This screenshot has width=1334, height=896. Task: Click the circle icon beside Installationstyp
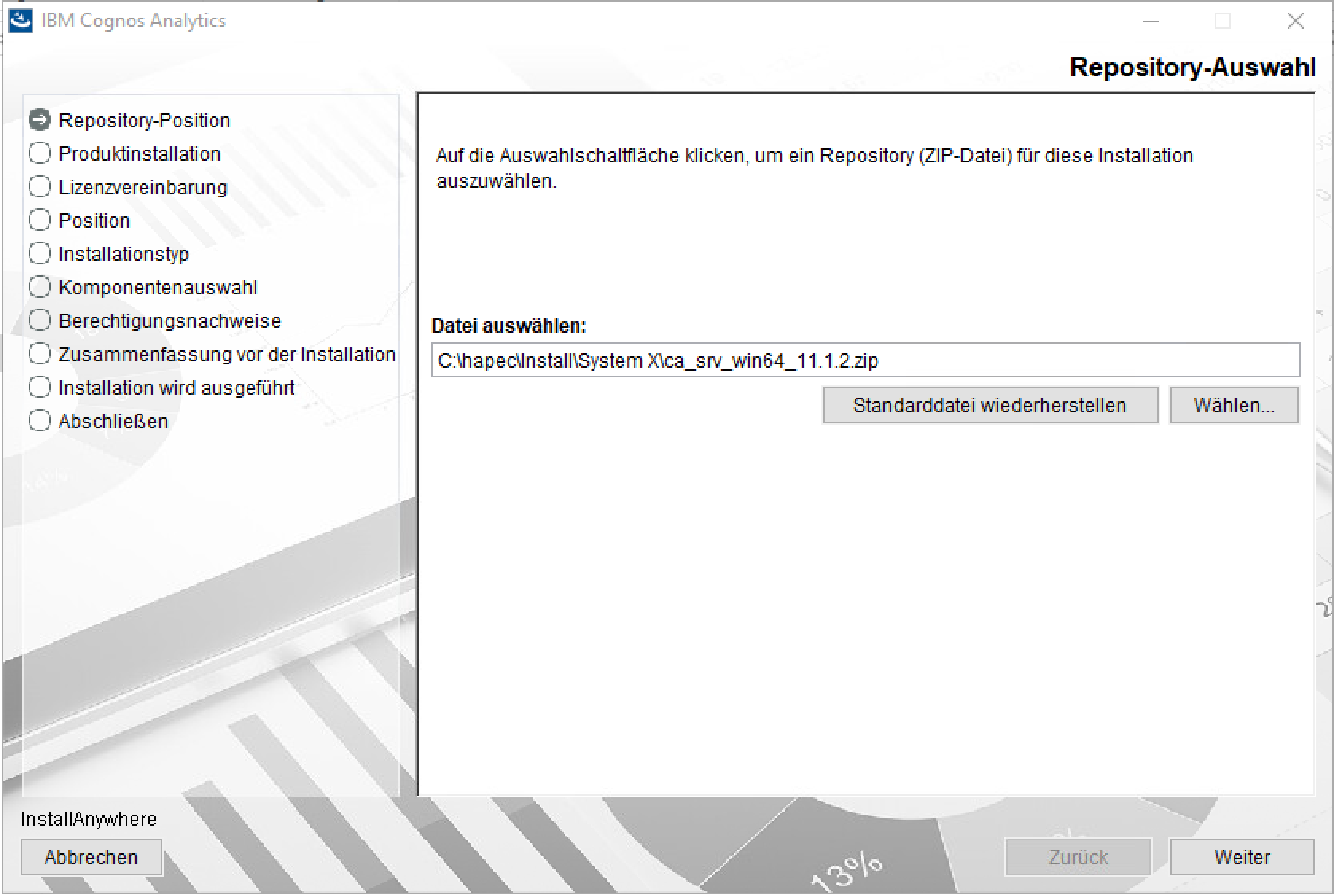click(39, 253)
